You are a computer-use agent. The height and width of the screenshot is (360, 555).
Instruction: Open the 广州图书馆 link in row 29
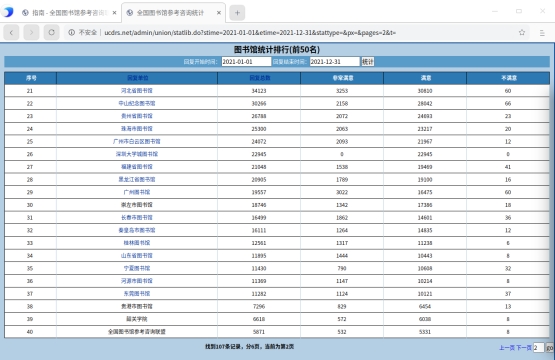tap(137, 192)
